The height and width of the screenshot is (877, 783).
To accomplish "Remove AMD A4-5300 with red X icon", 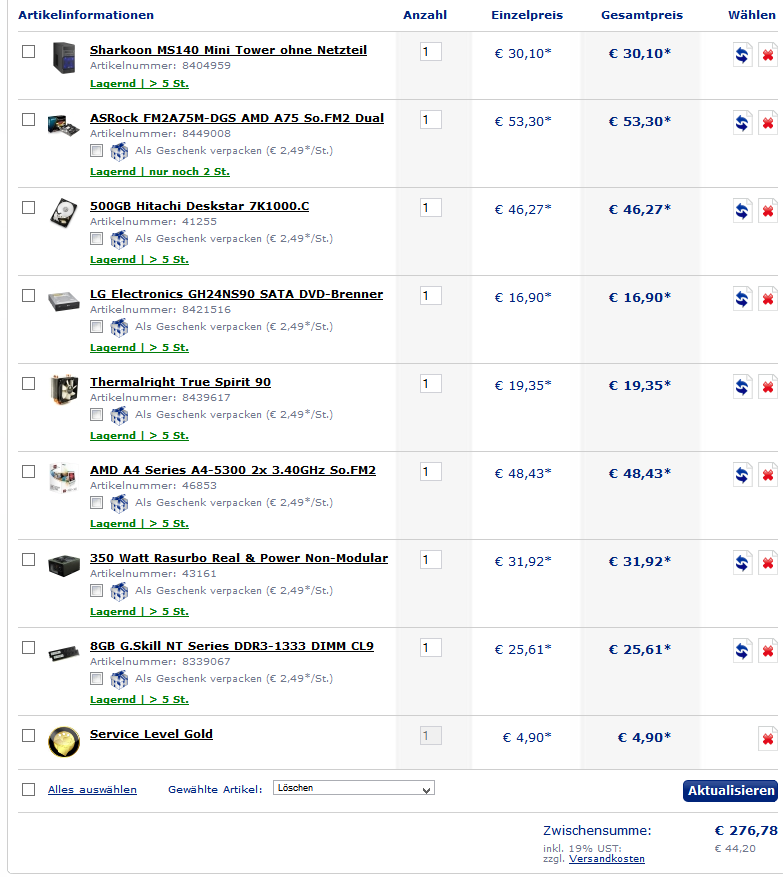I will click(768, 475).
